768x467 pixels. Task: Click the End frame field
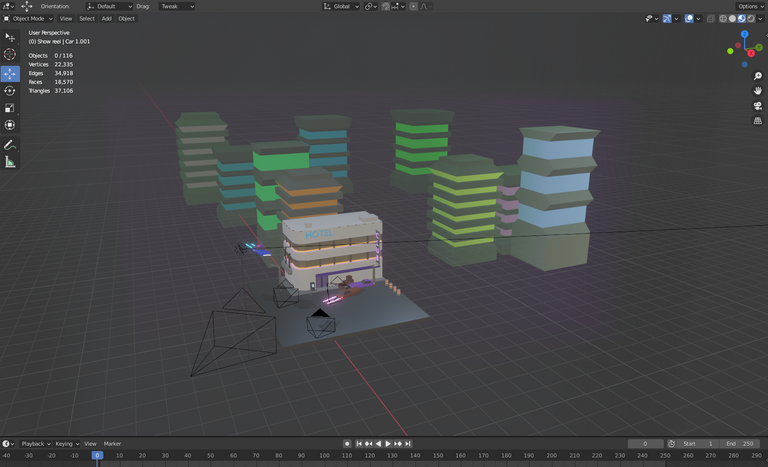click(740, 443)
